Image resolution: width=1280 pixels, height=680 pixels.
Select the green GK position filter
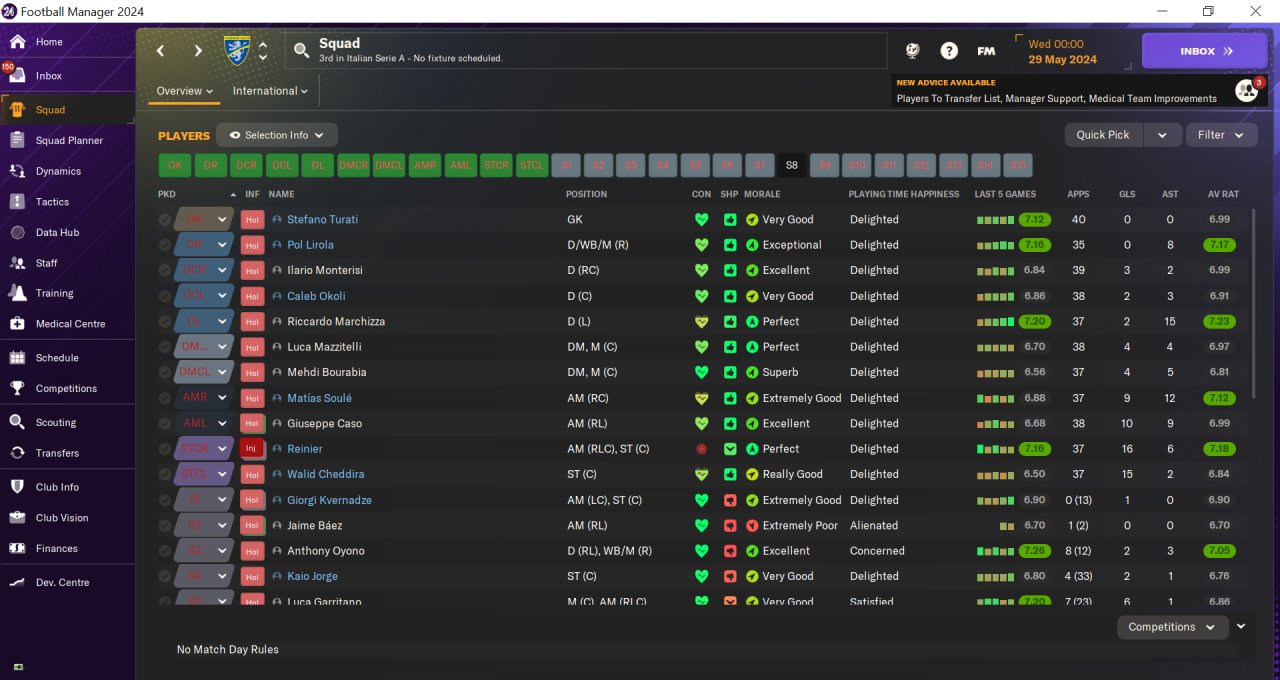coord(175,165)
